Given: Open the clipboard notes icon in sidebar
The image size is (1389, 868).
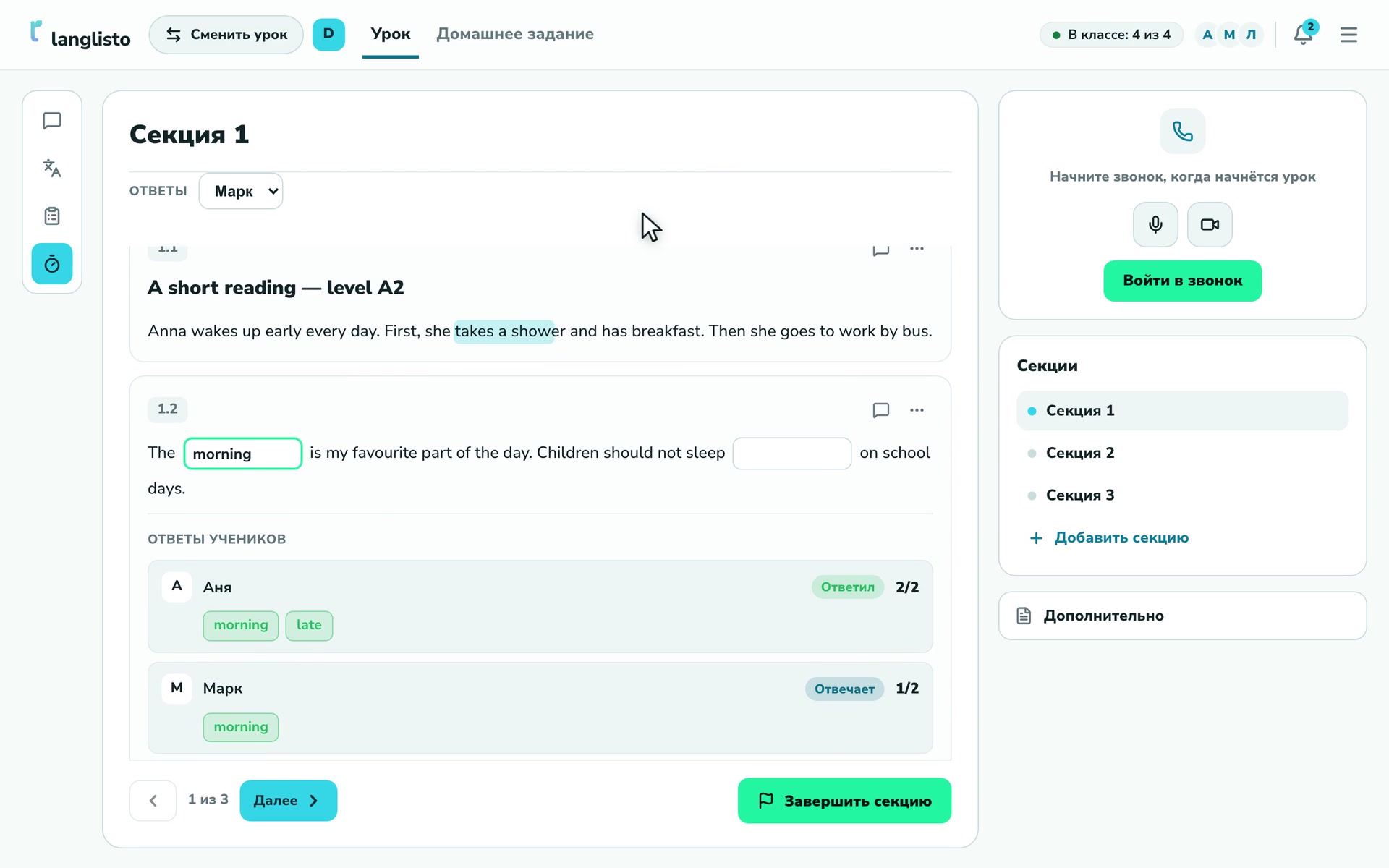Looking at the screenshot, I should [52, 216].
